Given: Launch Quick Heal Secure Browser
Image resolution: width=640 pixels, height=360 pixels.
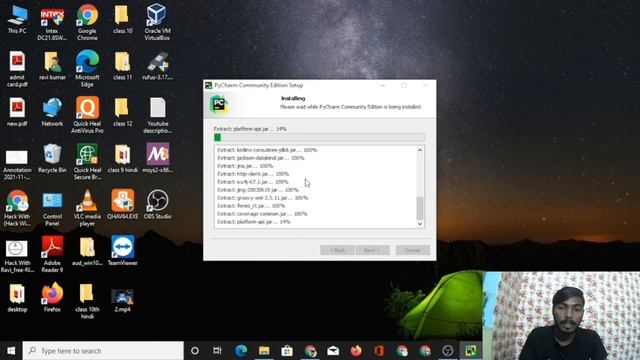Looking at the screenshot, I should (87, 162).
